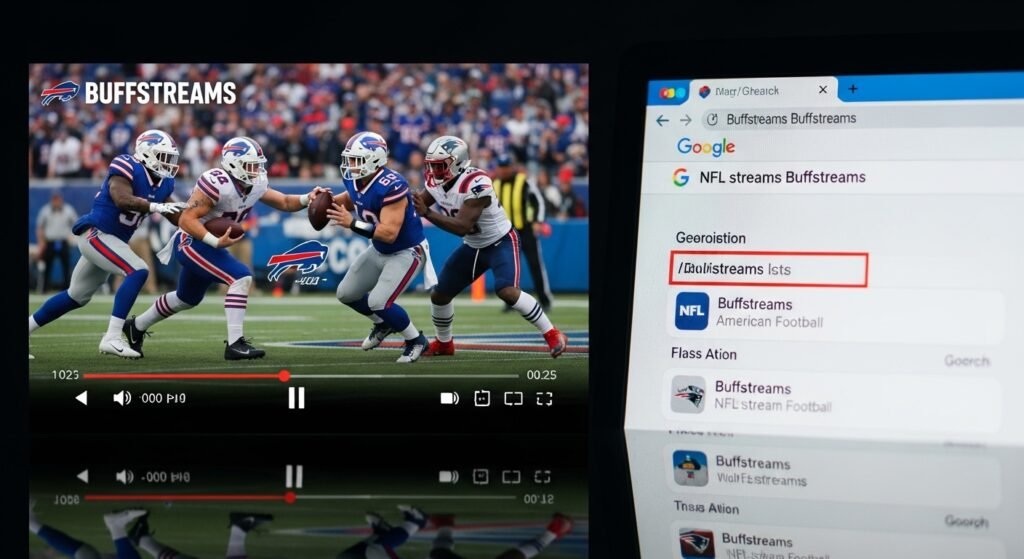Viewport: 1024px width, 559px height.
Task: Click the Google logo
Action: [x=706, y=147]
